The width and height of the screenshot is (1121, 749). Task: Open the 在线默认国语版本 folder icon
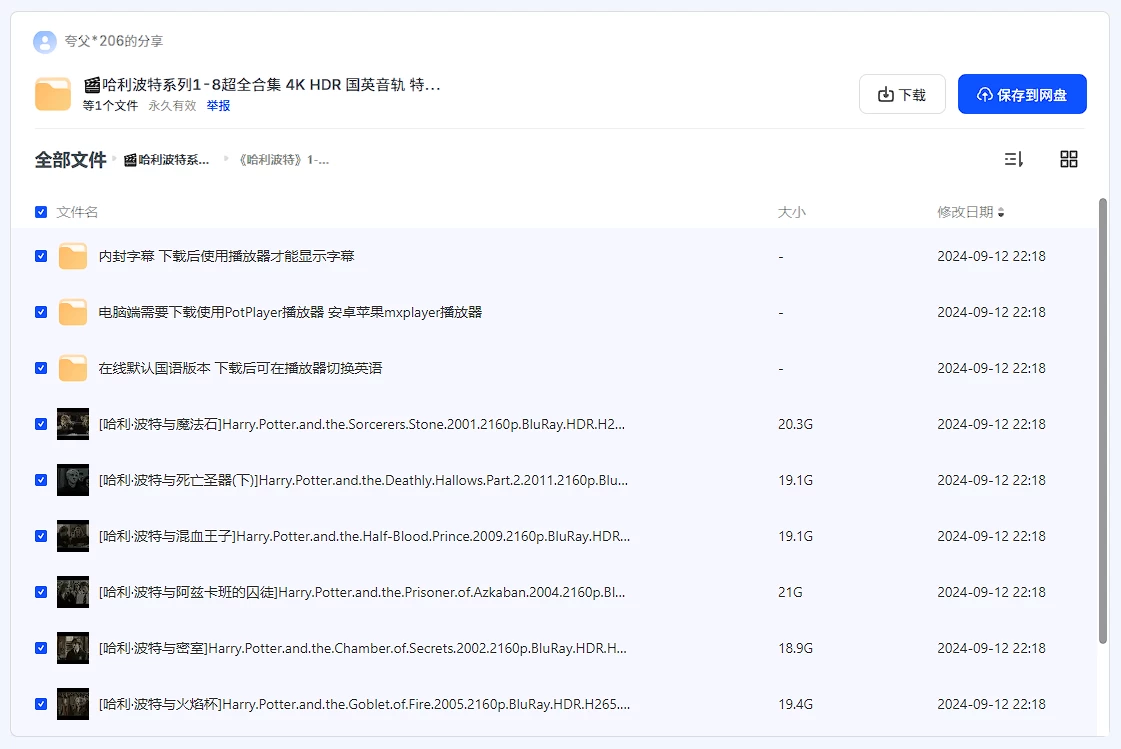(73, 368)
